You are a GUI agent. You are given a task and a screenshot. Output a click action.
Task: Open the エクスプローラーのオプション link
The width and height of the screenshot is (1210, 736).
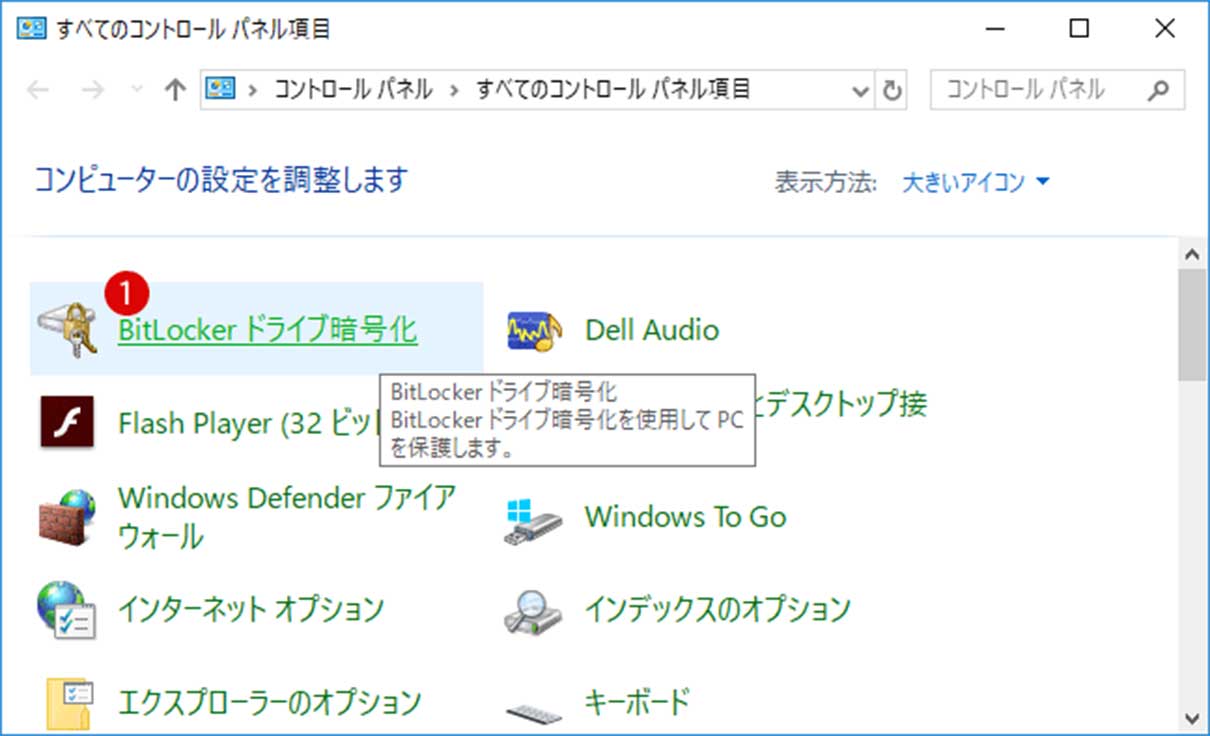[x=270, y=702]
